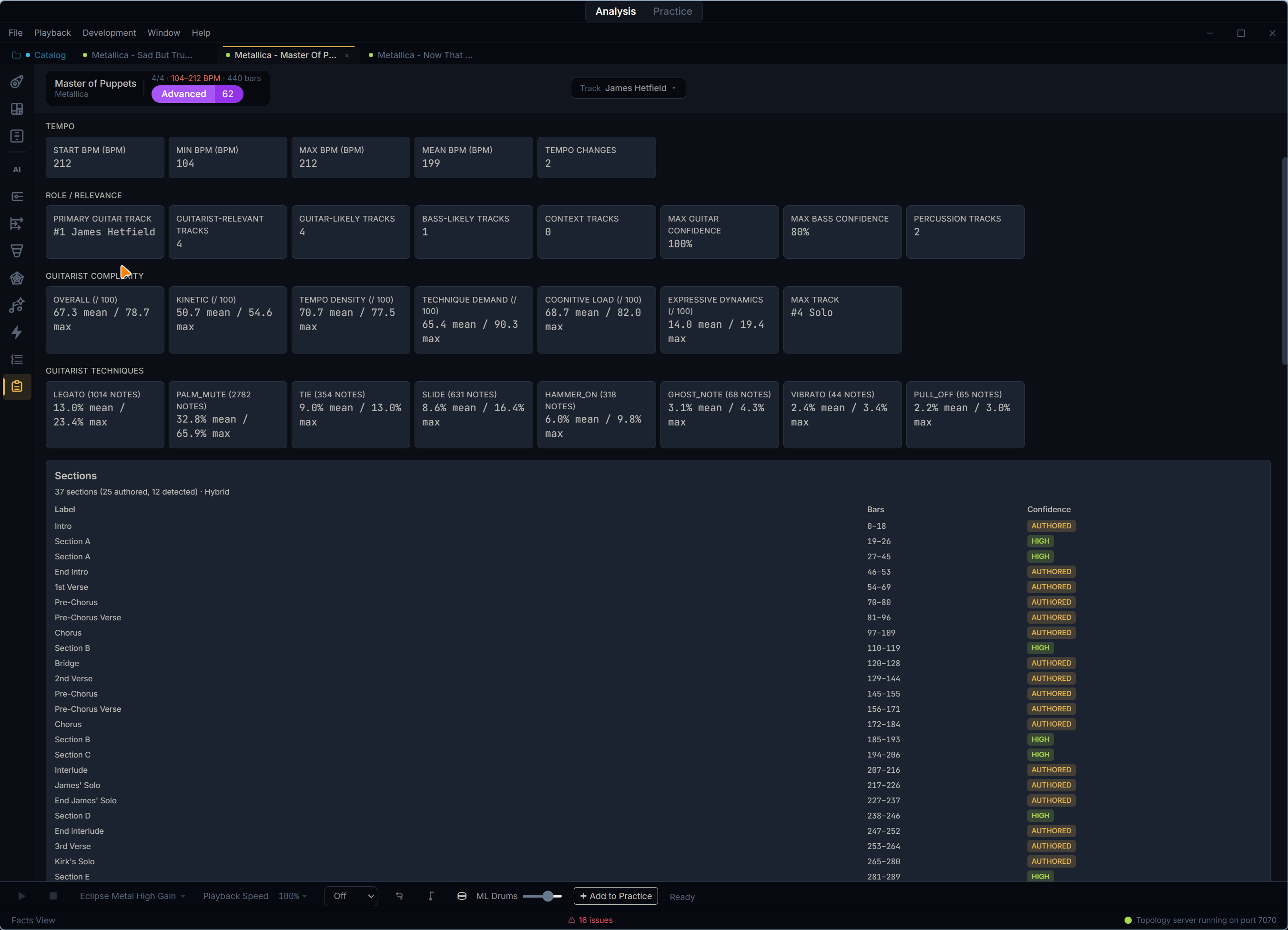Image resolution: width=1288 pixels, height=930 pixels.
Task: Open the radar chart sidebar panel
Action: tap(17, 278)
